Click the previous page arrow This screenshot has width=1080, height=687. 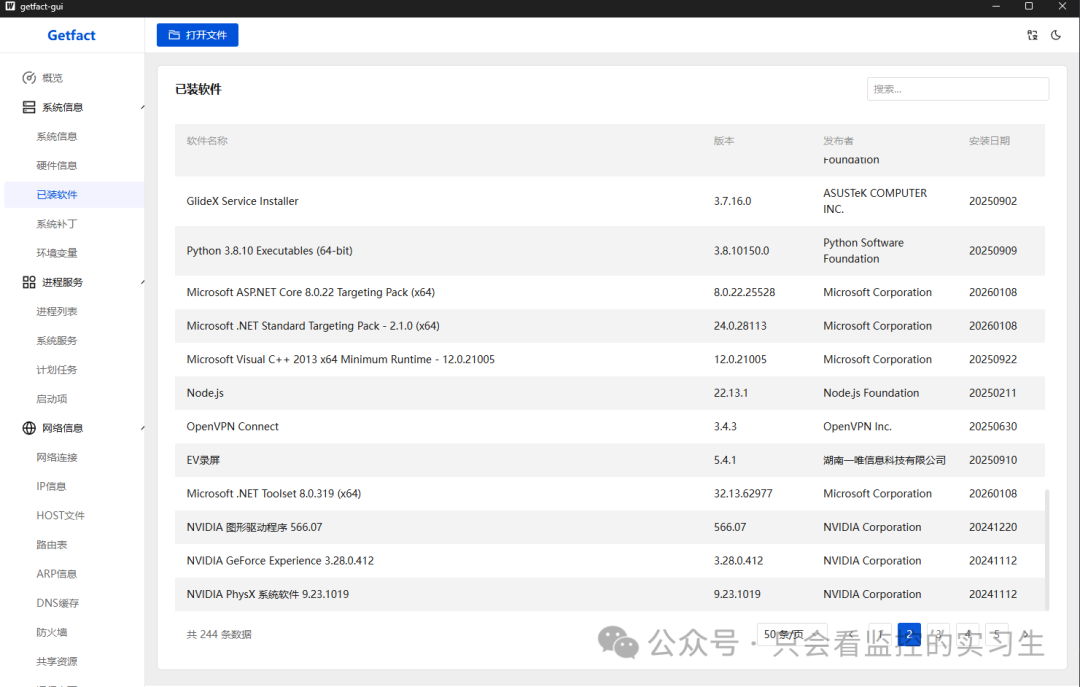851,635
